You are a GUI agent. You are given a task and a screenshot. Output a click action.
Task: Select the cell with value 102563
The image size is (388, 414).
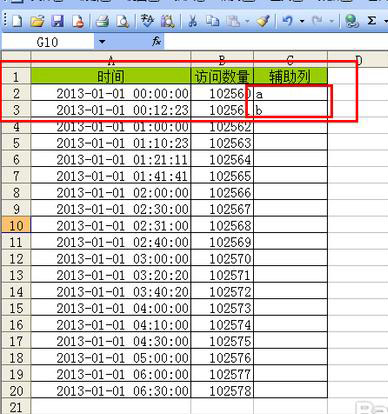pos(222,143)
